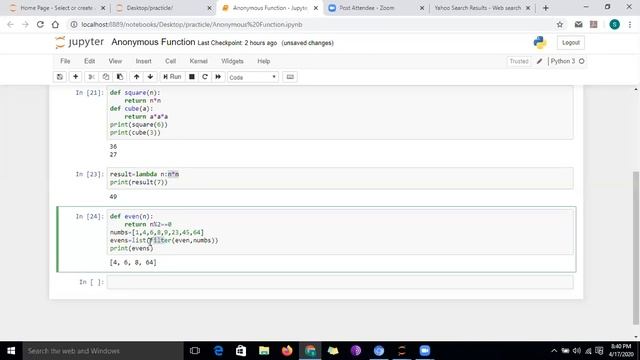Image resolution: width=640 pixels, height=360 pixels.
Task: Click inside the In [21] code cell
Action: [x=340, y=113]
